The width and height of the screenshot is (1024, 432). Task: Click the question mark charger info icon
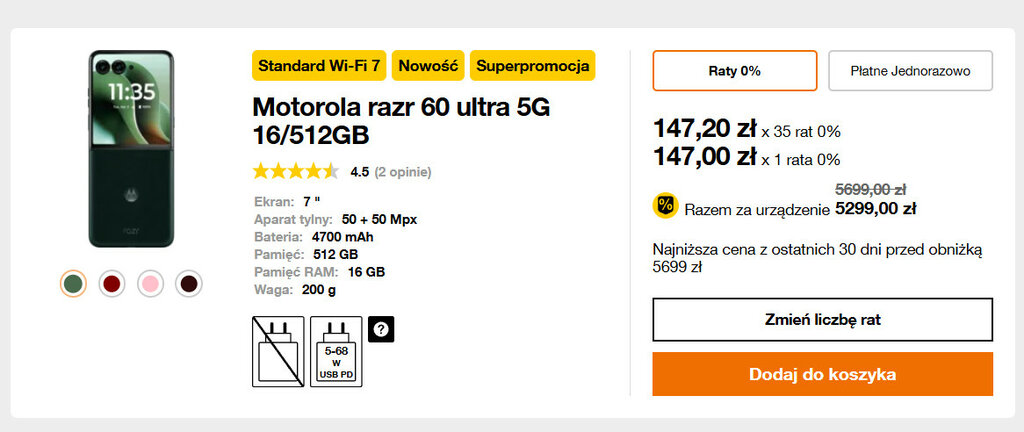pos(381,329)
